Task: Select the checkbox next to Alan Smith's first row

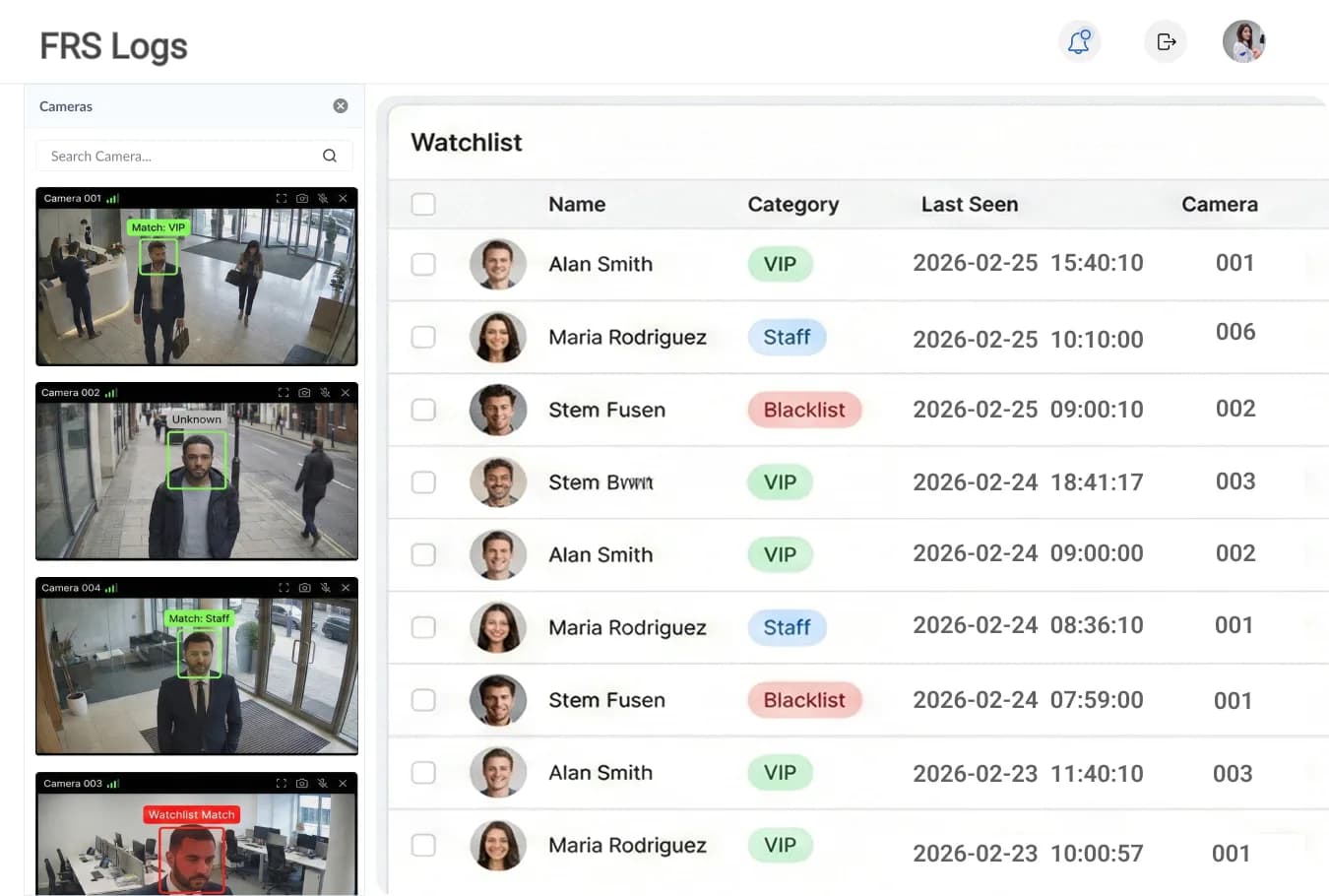Action: [x=423, y=264]
